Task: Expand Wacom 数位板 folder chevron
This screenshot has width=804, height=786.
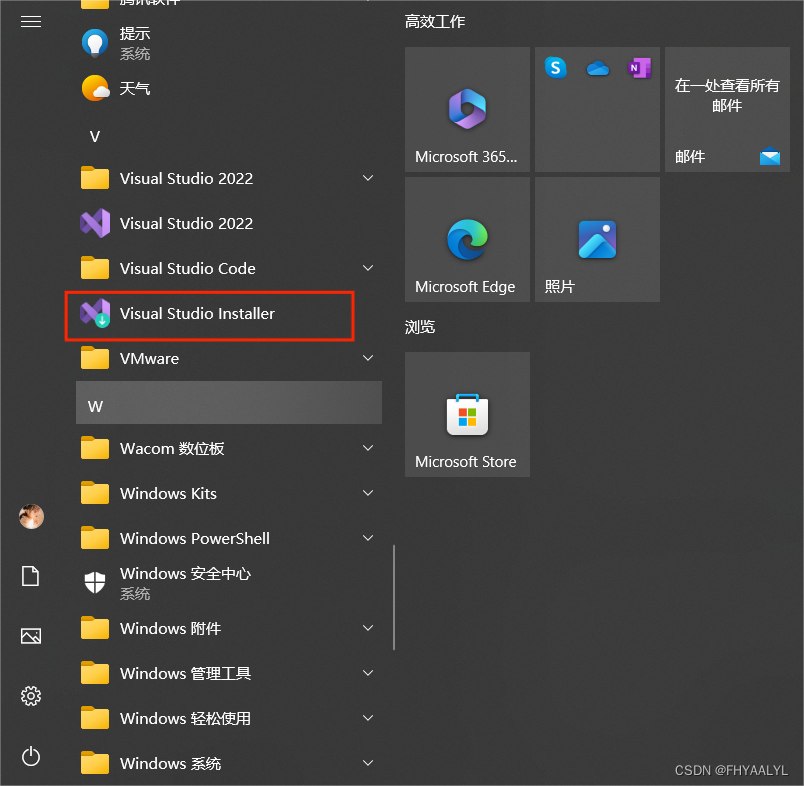Action: point(368,448)
